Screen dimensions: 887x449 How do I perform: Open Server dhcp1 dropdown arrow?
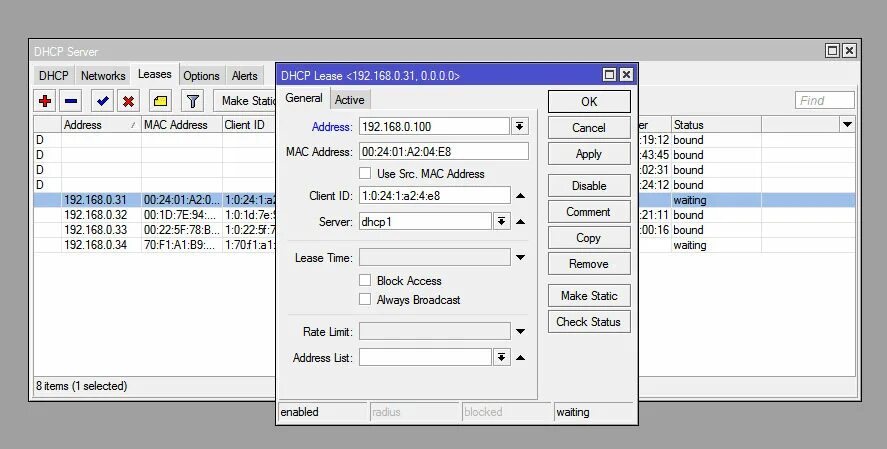point(501,222)
